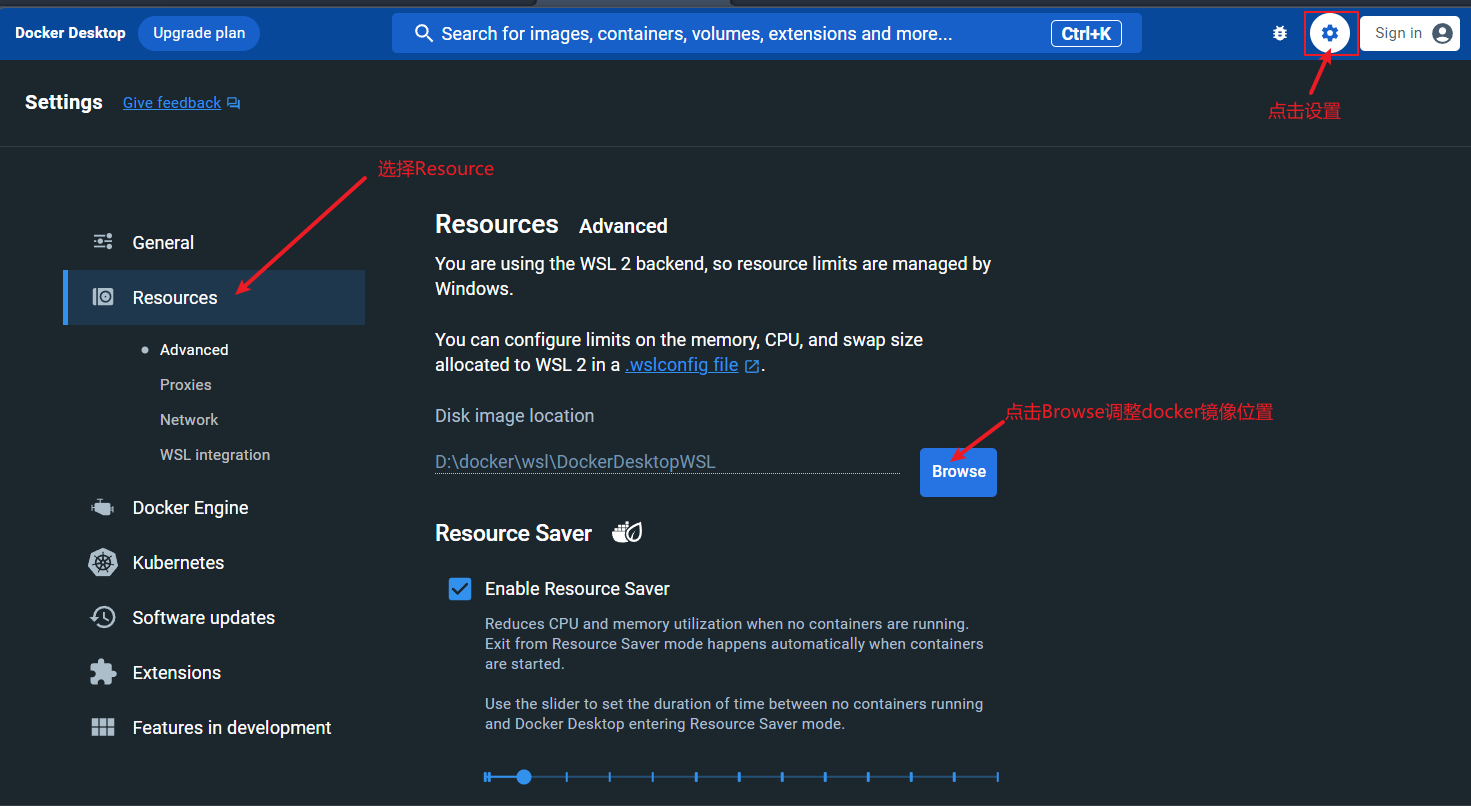Click the Resource Saver leaf icon
This screenshot has width=1471, height=806.
[x=627, y=533]
